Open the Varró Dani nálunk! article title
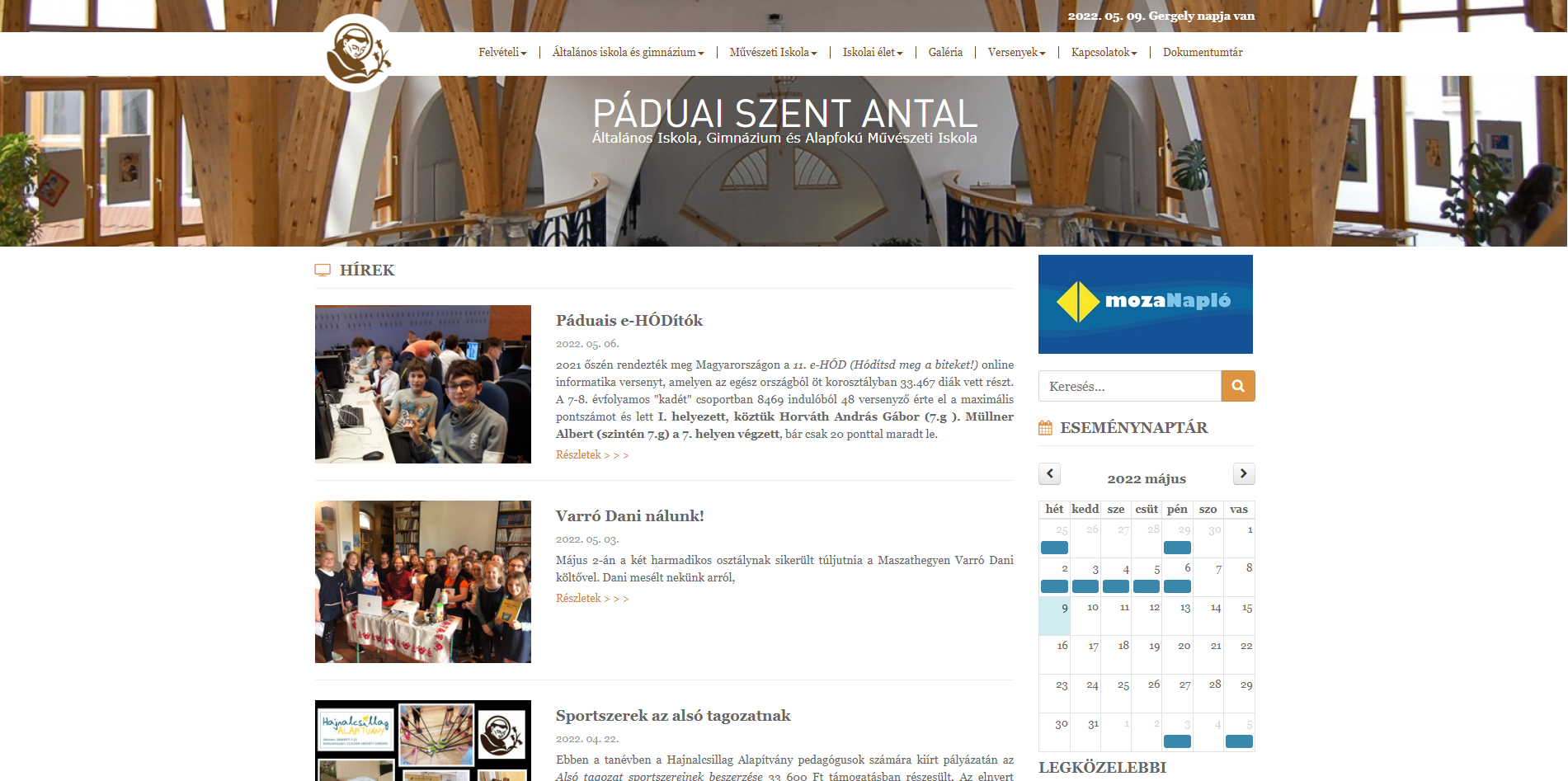Image resolution: width=1568 pixels, height=781 pixels. click(x=629, y=516)
